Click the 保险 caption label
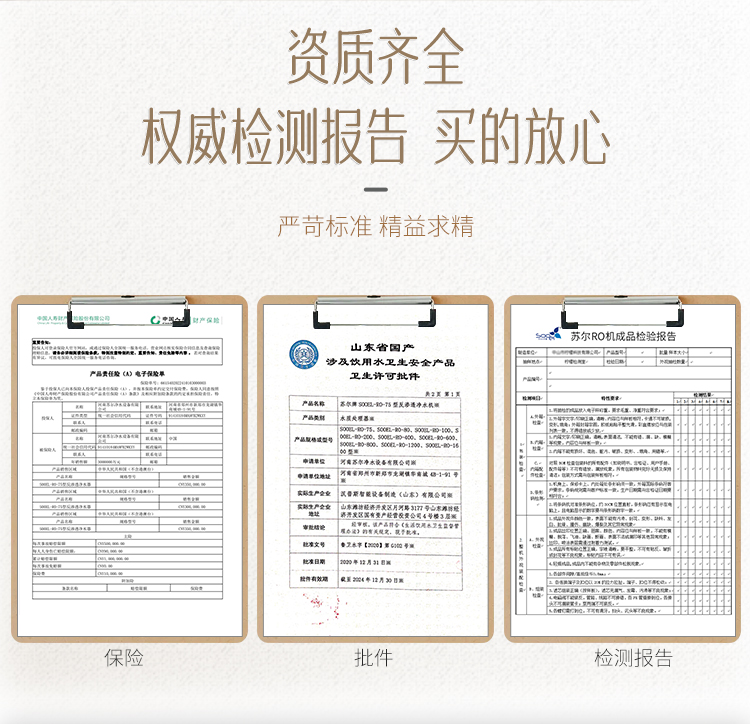Image resolution: width=750 pixels, height=724 pixels. click(125, 658)
